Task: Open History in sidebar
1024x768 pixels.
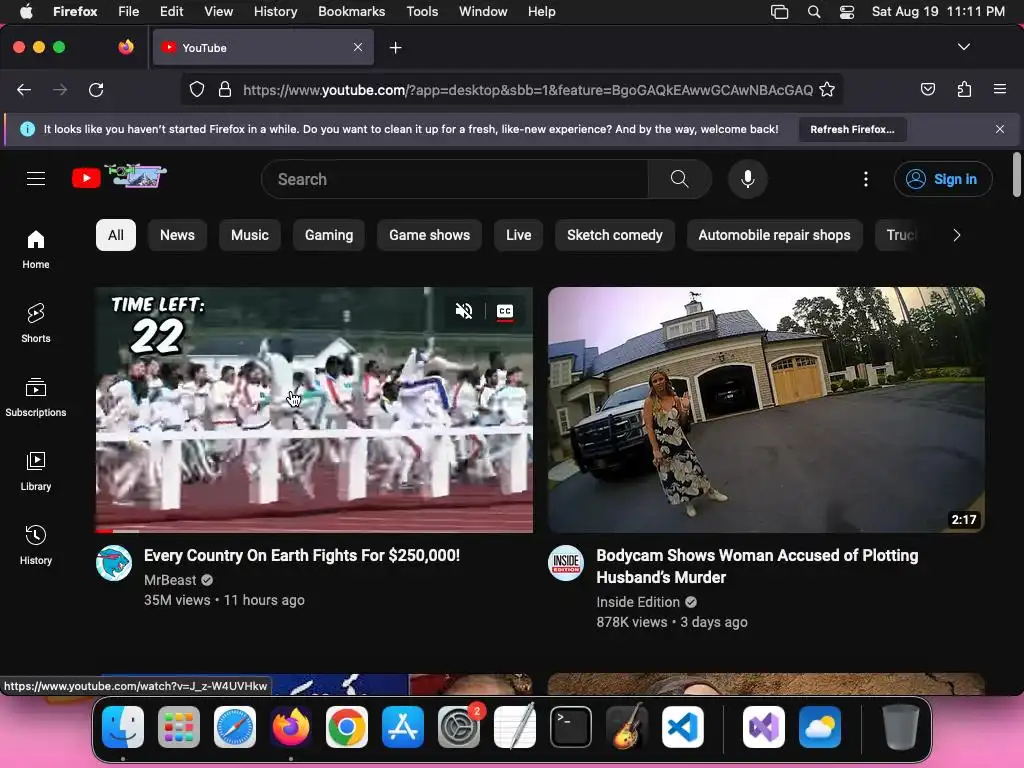Action: click(x=36, y=545)
